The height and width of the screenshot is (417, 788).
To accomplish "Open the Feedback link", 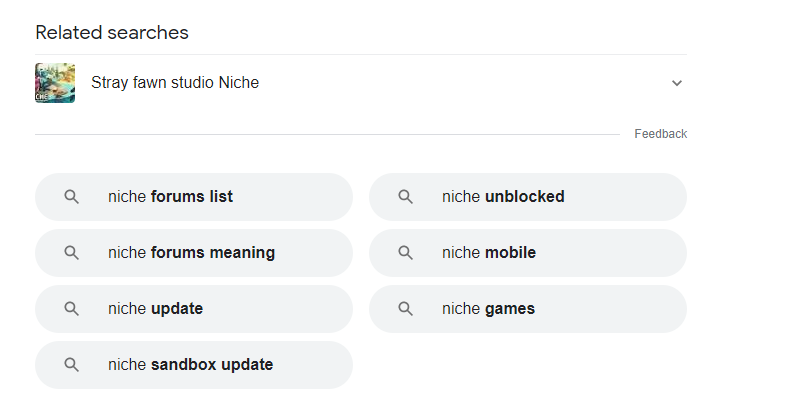I will (x=660, y=134).
